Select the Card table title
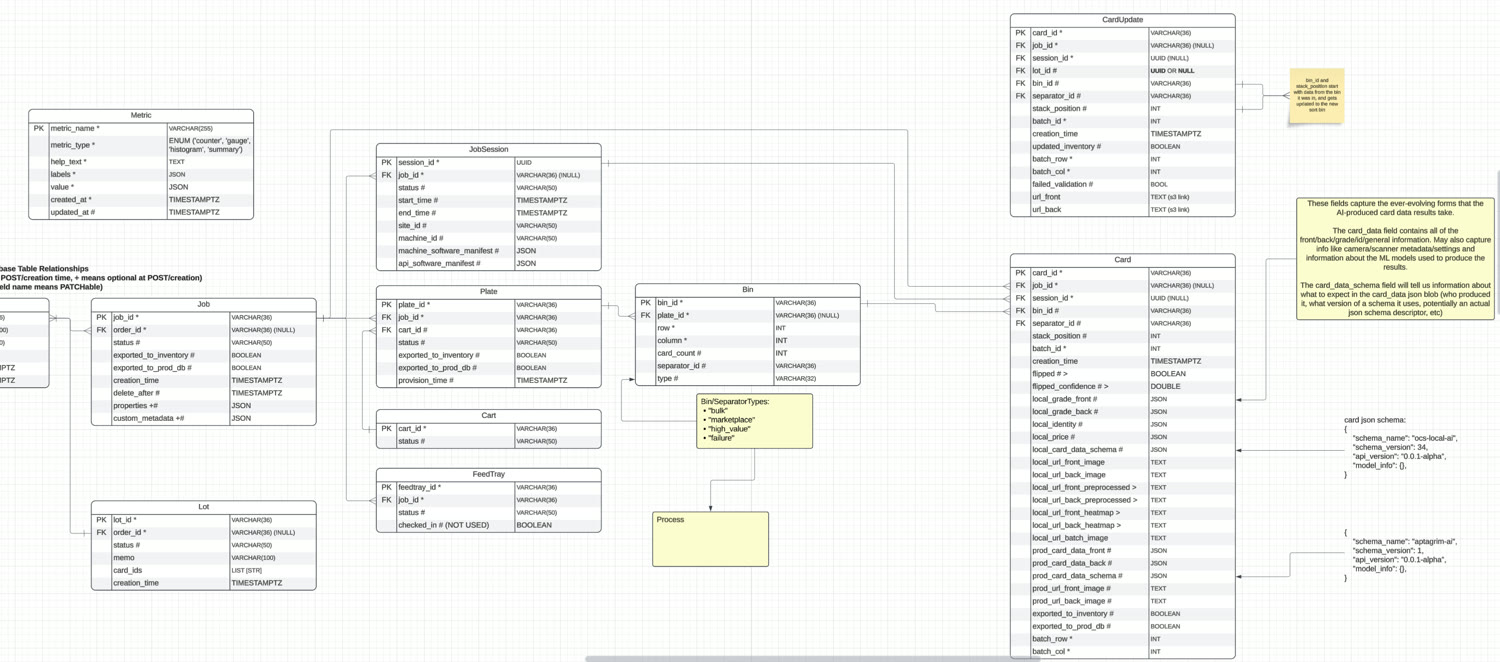This screenshot has height=662, width=1500. (1123, 260)
